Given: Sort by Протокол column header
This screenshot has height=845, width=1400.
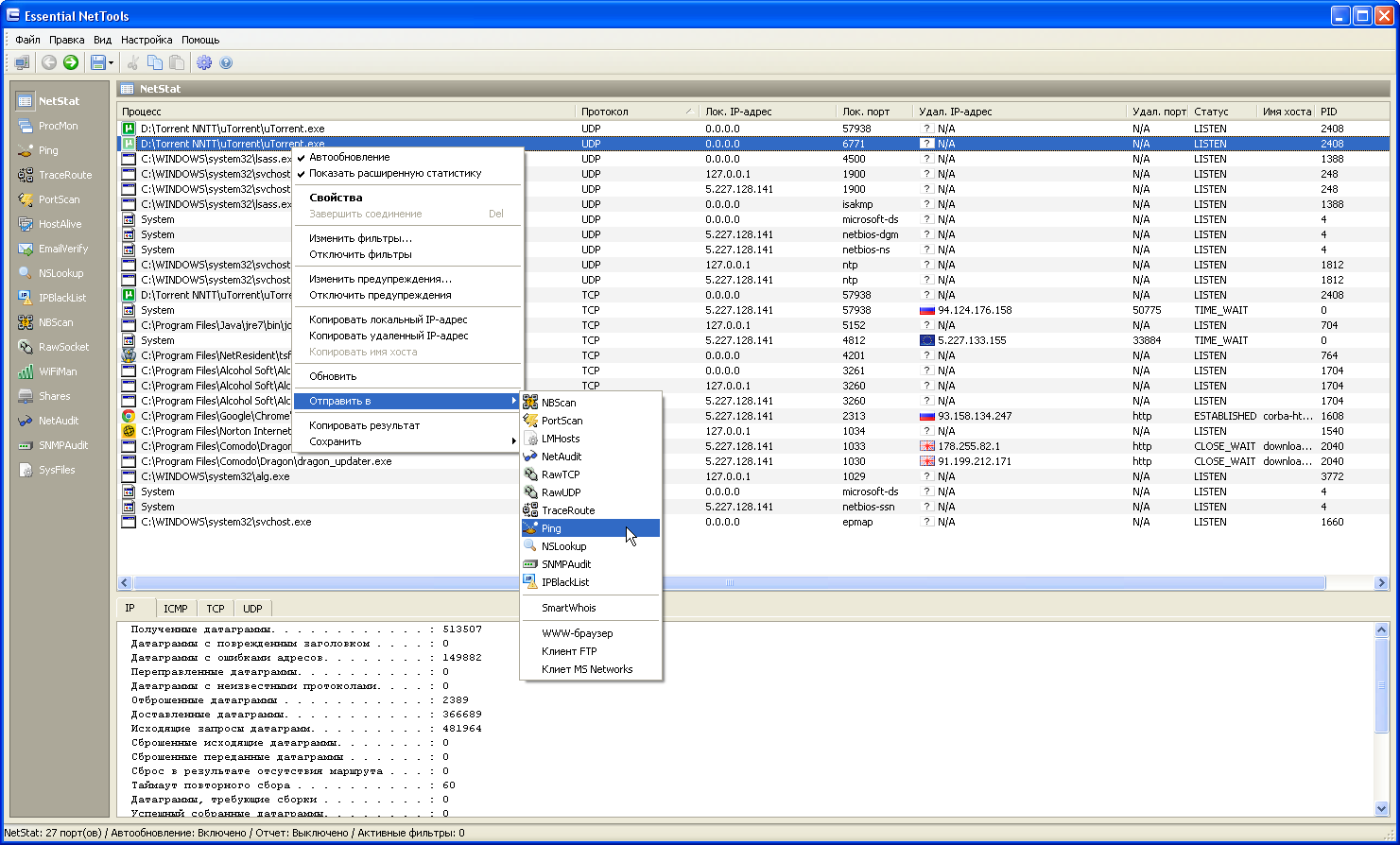Looking at the screenshot, I should pos(637,112).
